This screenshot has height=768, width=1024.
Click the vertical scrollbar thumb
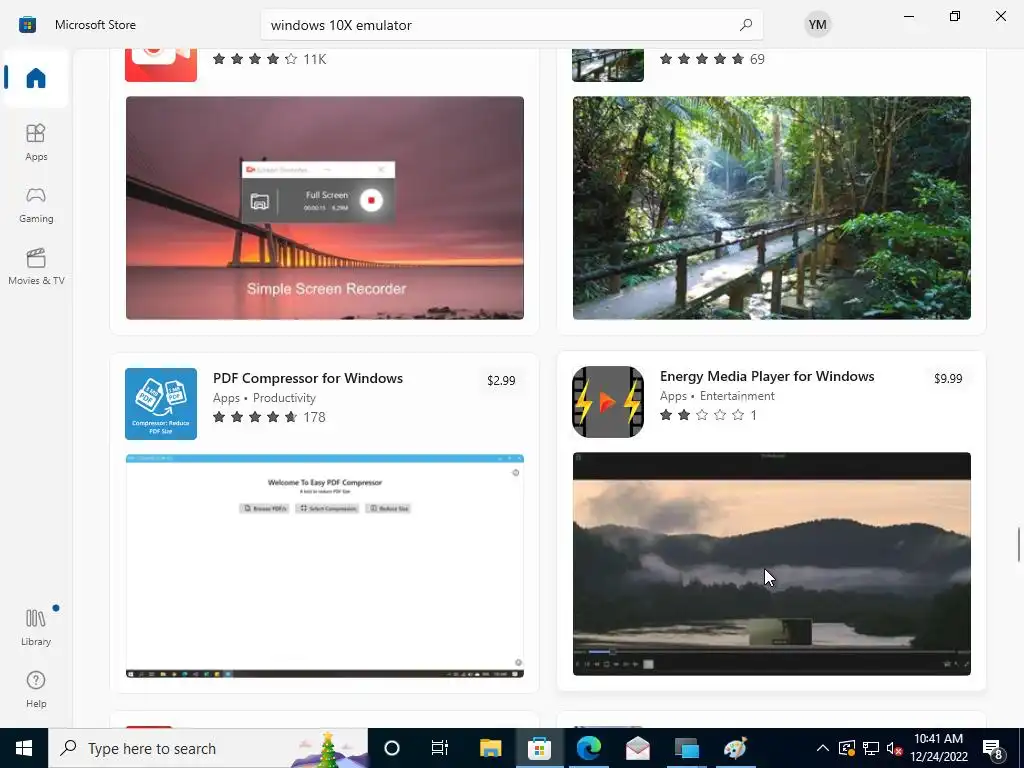pos(1018,543)
